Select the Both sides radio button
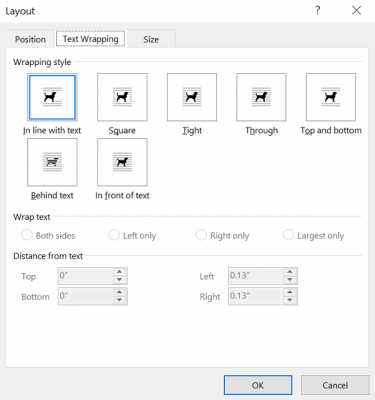Screen dimensions: 375x400 tap(27, 235)
